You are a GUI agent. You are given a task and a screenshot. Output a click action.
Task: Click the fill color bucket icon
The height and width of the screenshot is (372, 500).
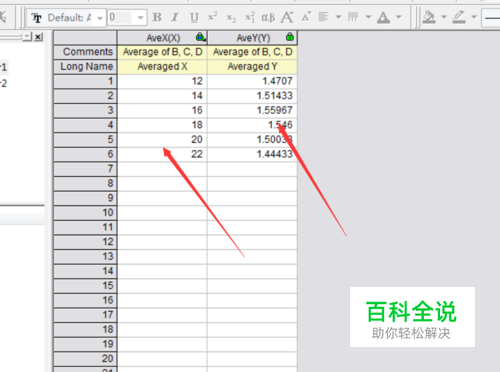429,17
